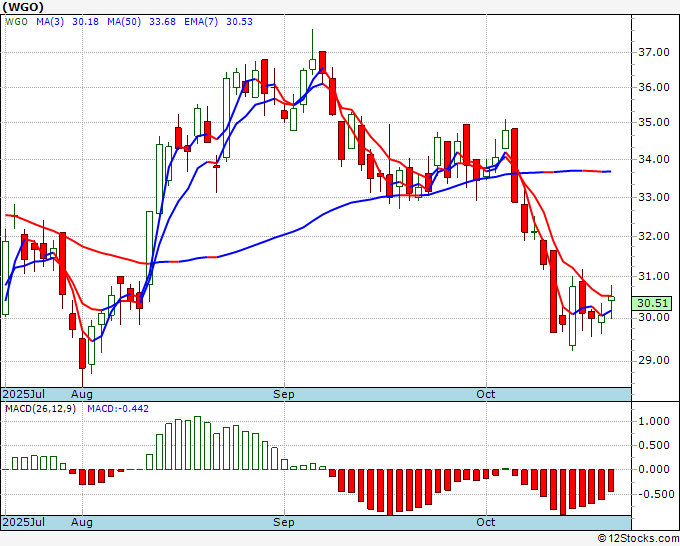Click the 35.00 price axis label

coord(654,122)
